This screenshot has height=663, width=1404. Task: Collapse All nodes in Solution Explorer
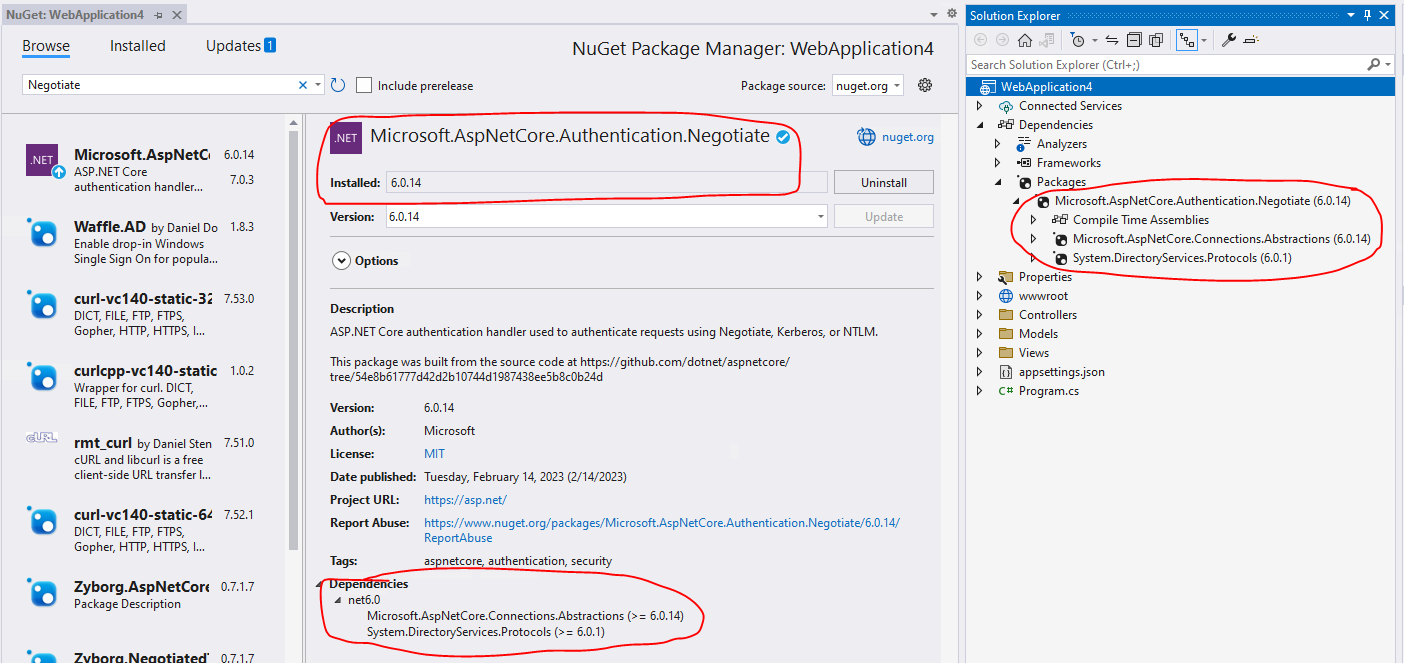[1134, 40]
